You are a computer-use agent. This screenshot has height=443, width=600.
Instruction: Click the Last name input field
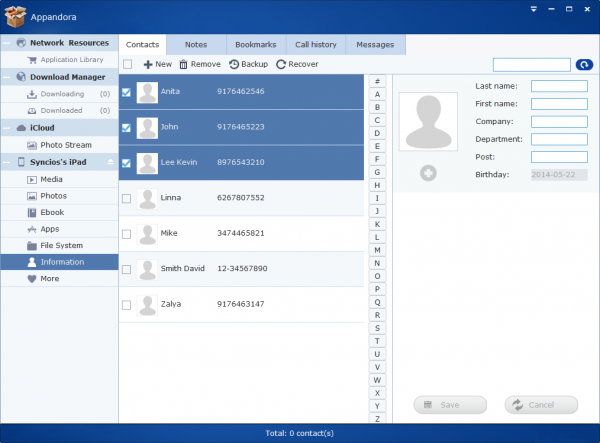[x=559, y=86]
